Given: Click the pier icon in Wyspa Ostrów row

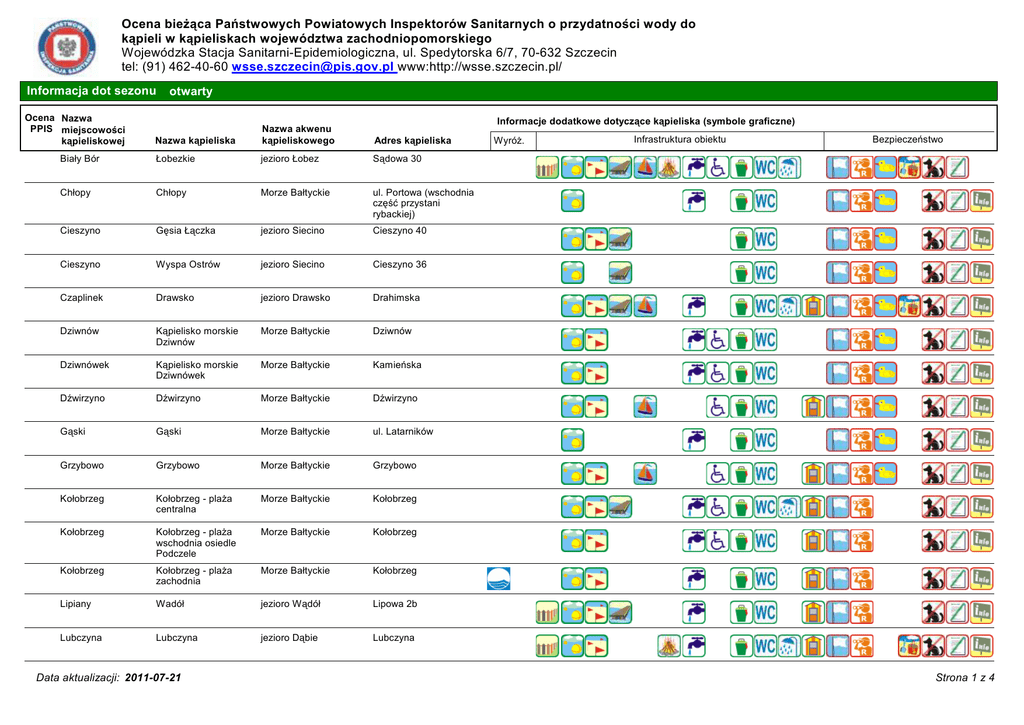Looking at the screenshot, I should point(620,272).
